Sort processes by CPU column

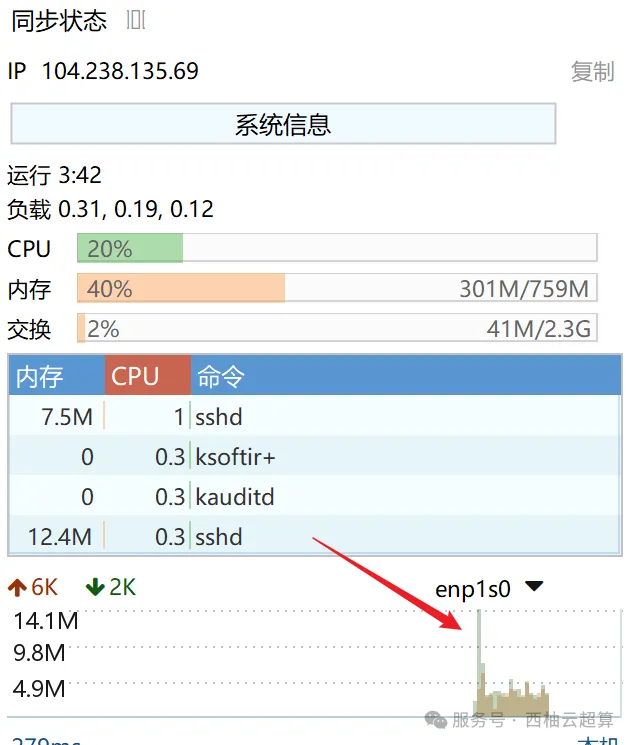148,376
